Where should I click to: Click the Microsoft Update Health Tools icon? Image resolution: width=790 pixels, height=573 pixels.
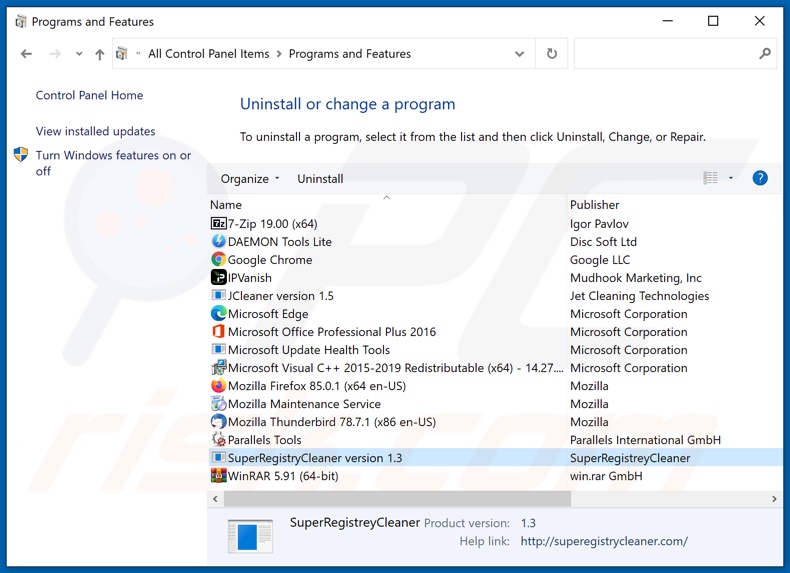pyautogui.click(x=219, y=349)
